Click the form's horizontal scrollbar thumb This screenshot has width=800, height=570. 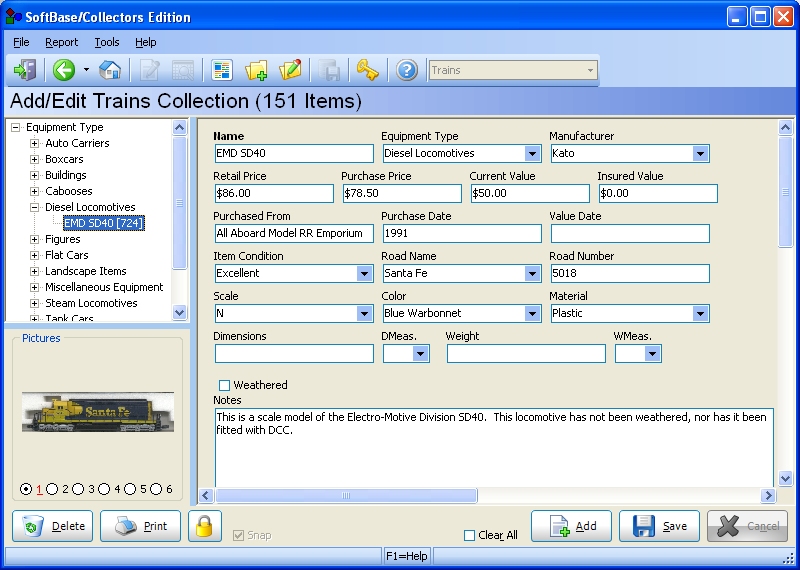coord(346,495)
